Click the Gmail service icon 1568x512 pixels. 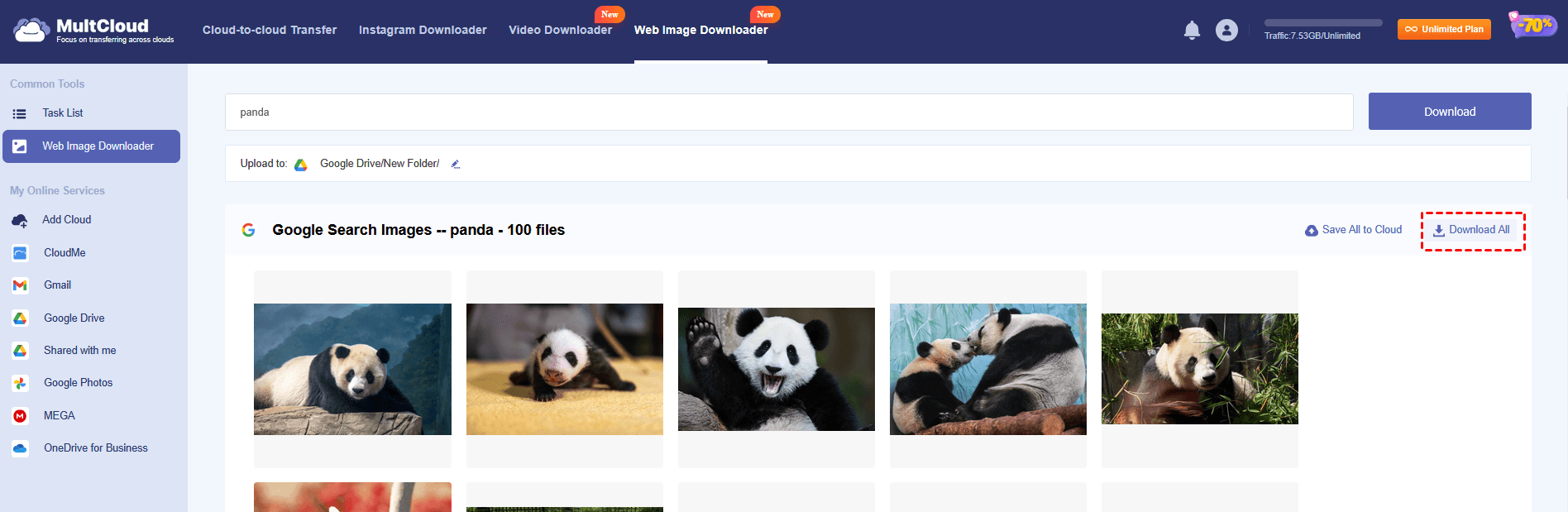[20, 285]
